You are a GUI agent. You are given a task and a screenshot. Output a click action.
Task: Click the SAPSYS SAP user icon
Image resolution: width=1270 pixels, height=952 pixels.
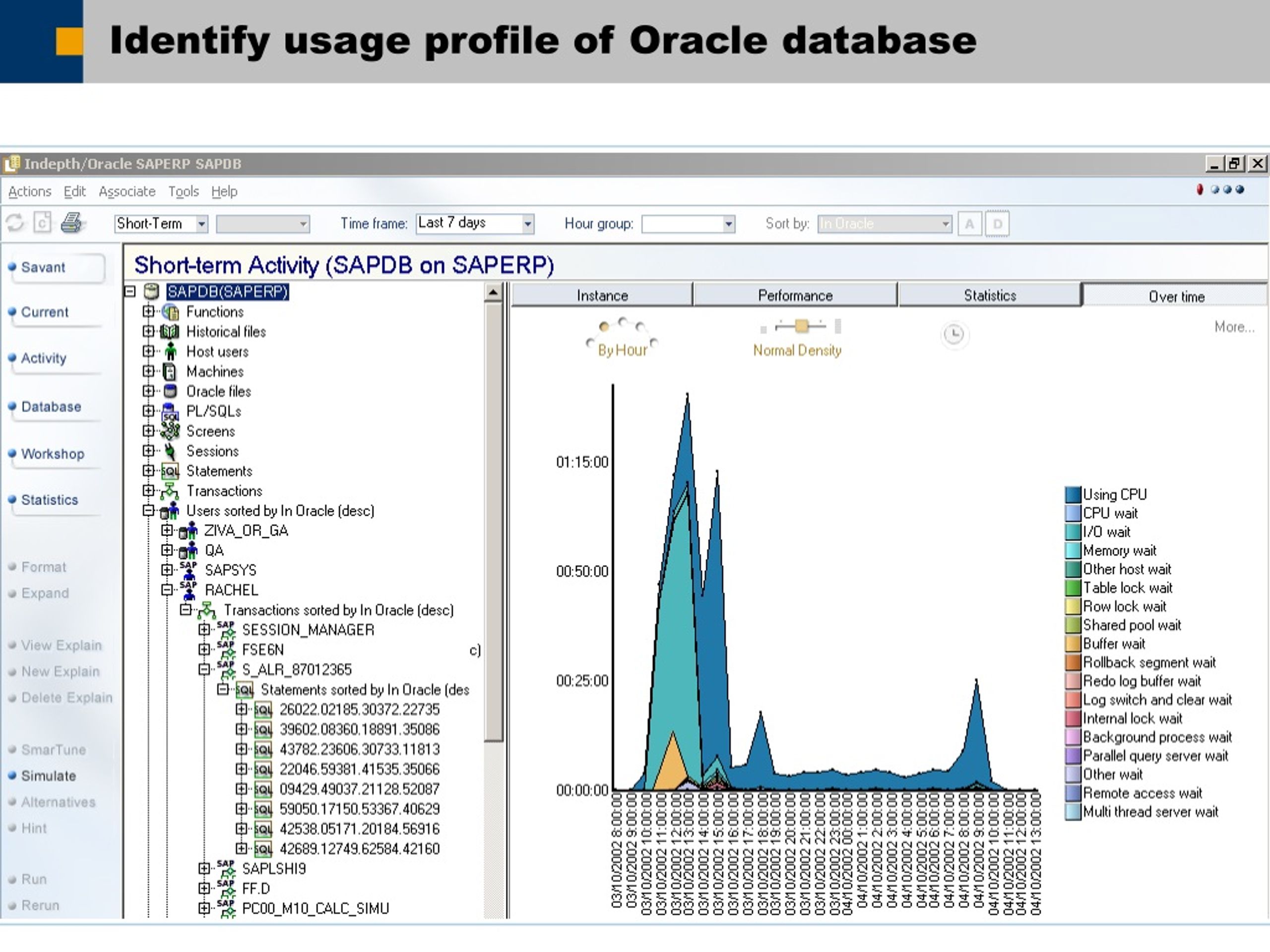coord(189,570)
